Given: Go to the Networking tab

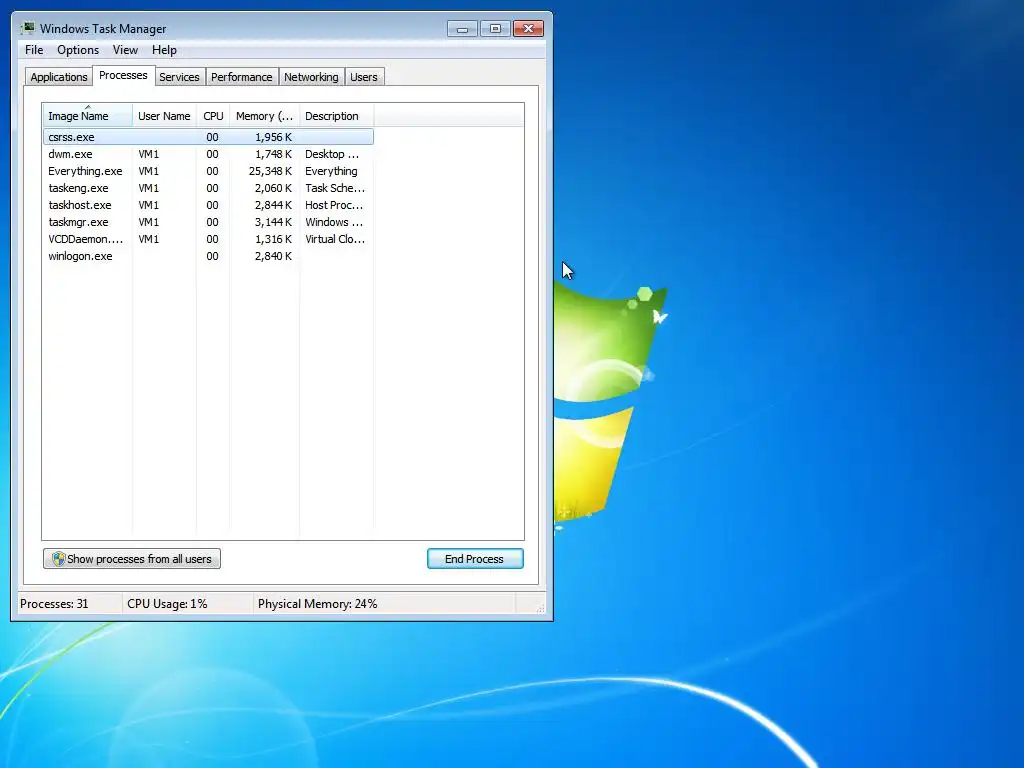Looking at the screenshot, I should (311, 77).
